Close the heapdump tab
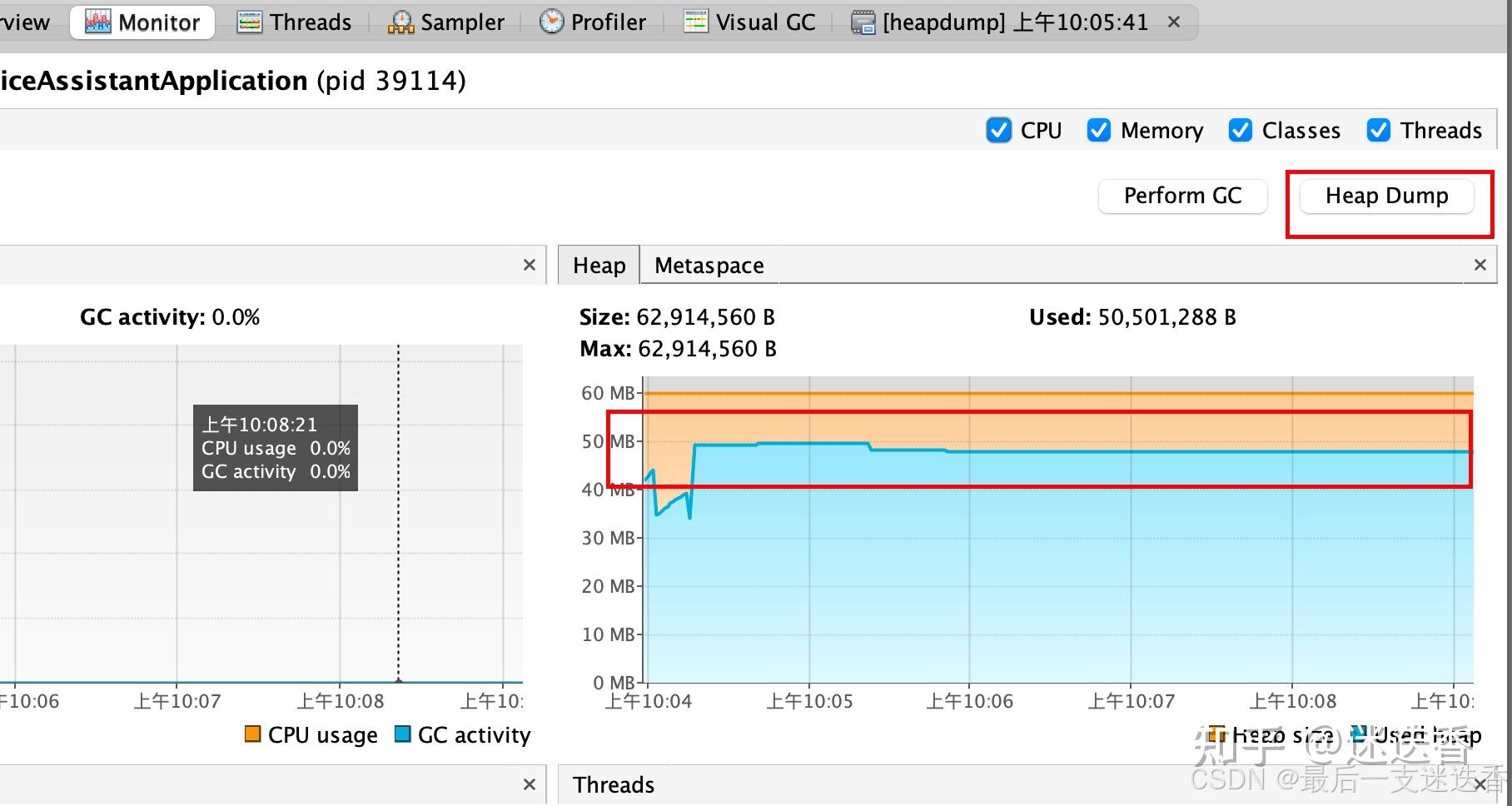The width and height of the screenshot is (1512, 806). click(x=1174, y=22)
